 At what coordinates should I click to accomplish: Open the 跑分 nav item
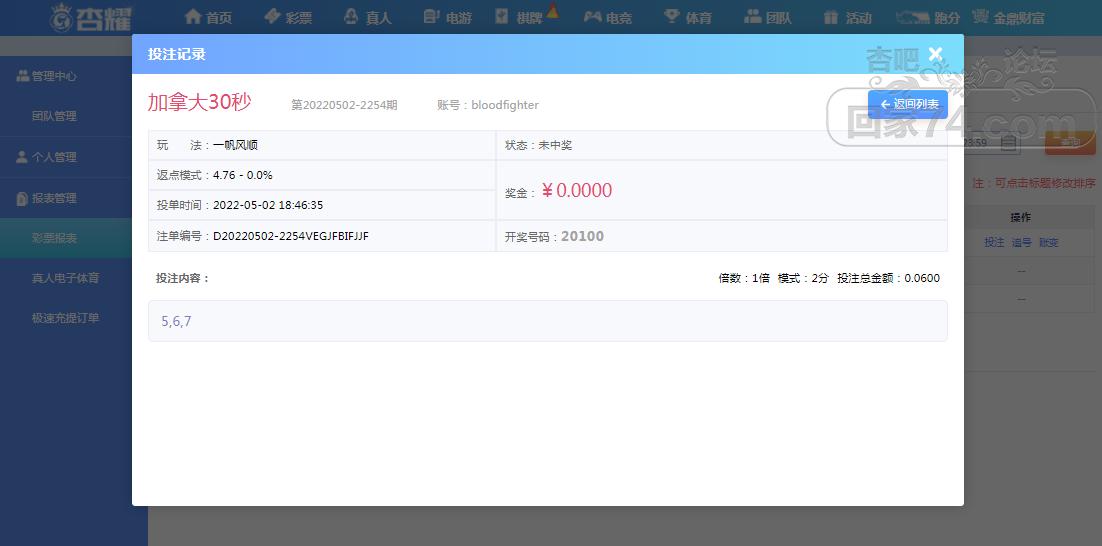(928, 17)
